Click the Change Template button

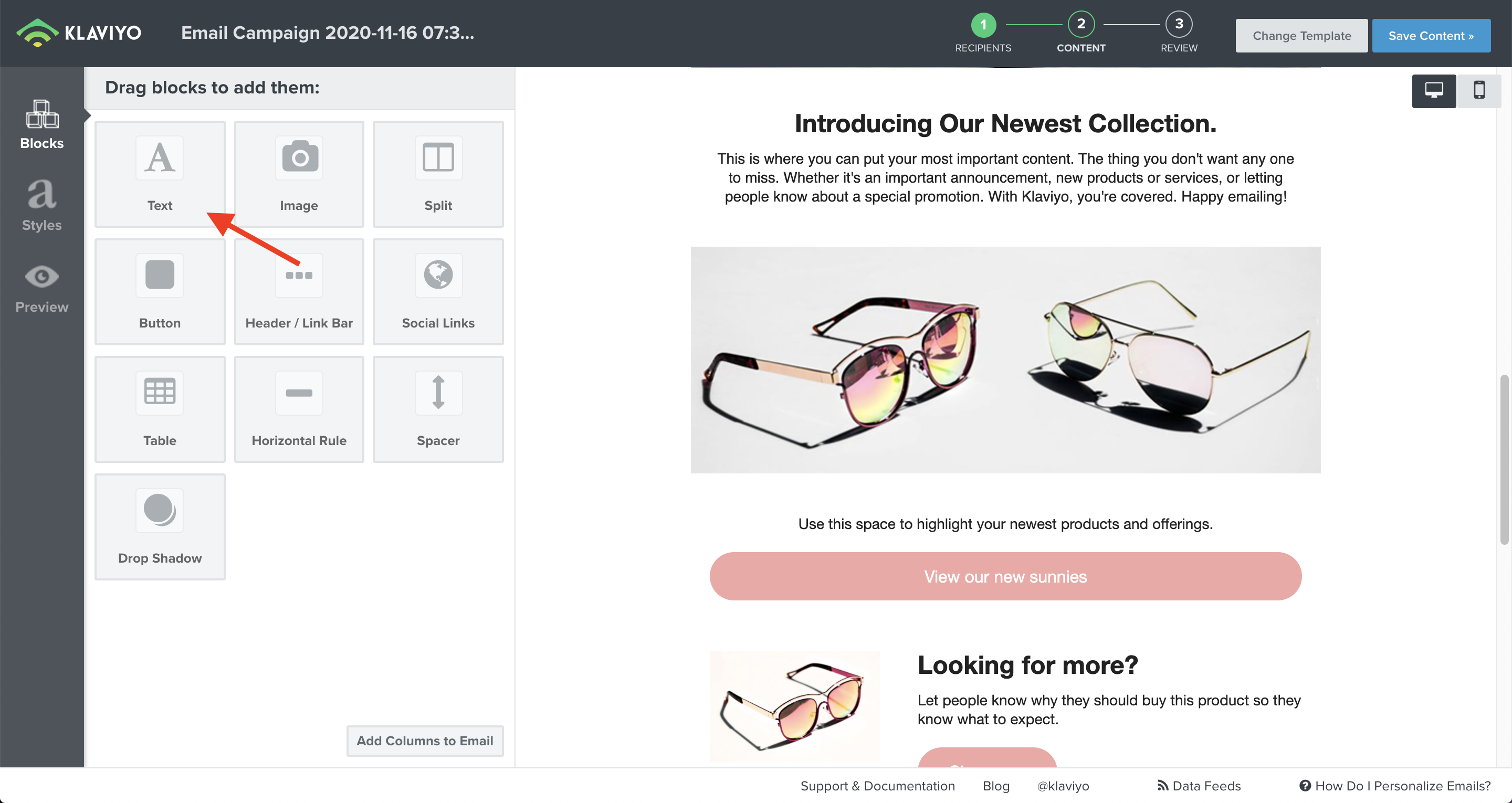click(x=1301, y=36)
